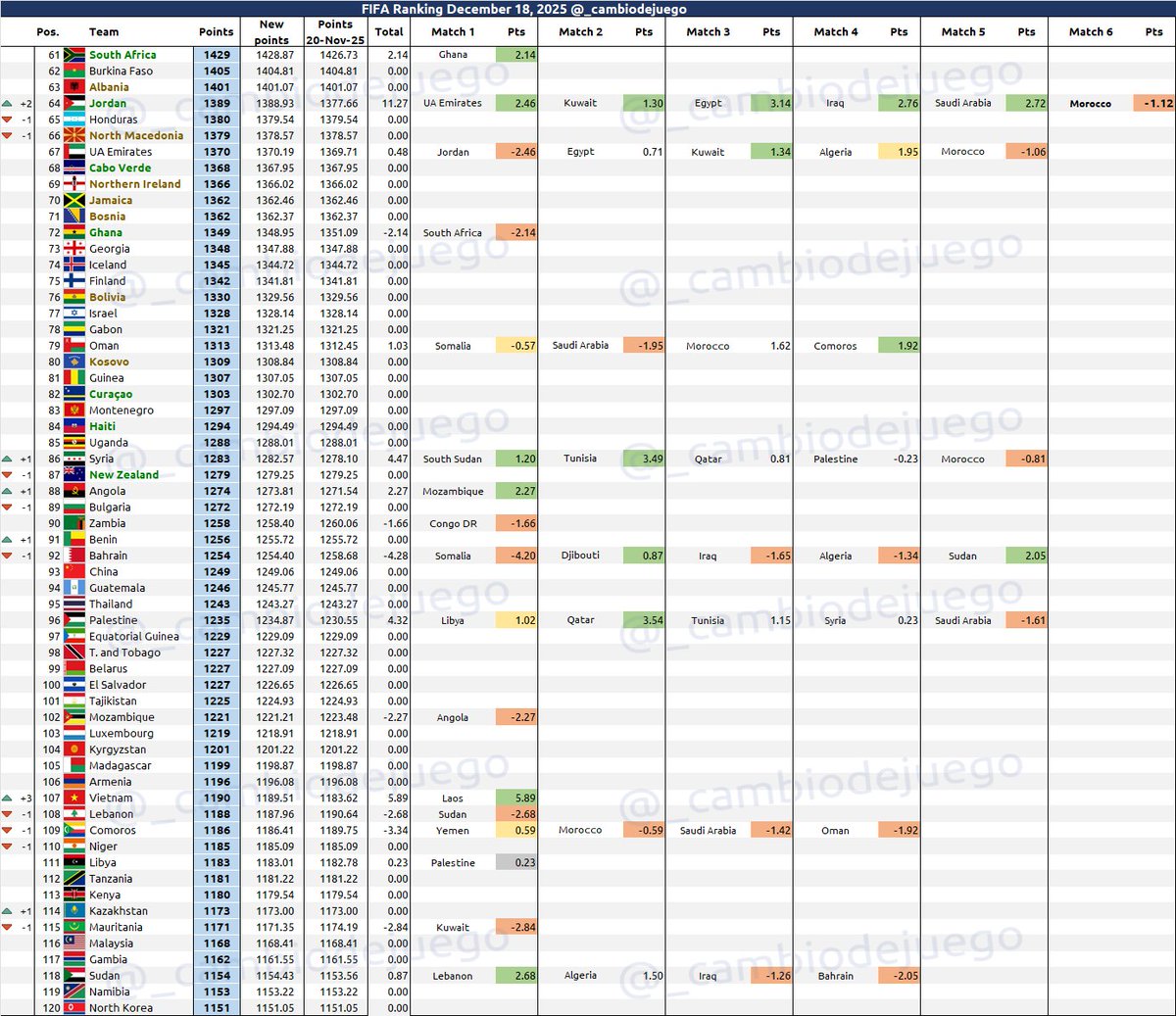Click Kyrgyzstan's points cell '1201'
The height and width of the screenshot is (1016, 1176).
(217, 750)
